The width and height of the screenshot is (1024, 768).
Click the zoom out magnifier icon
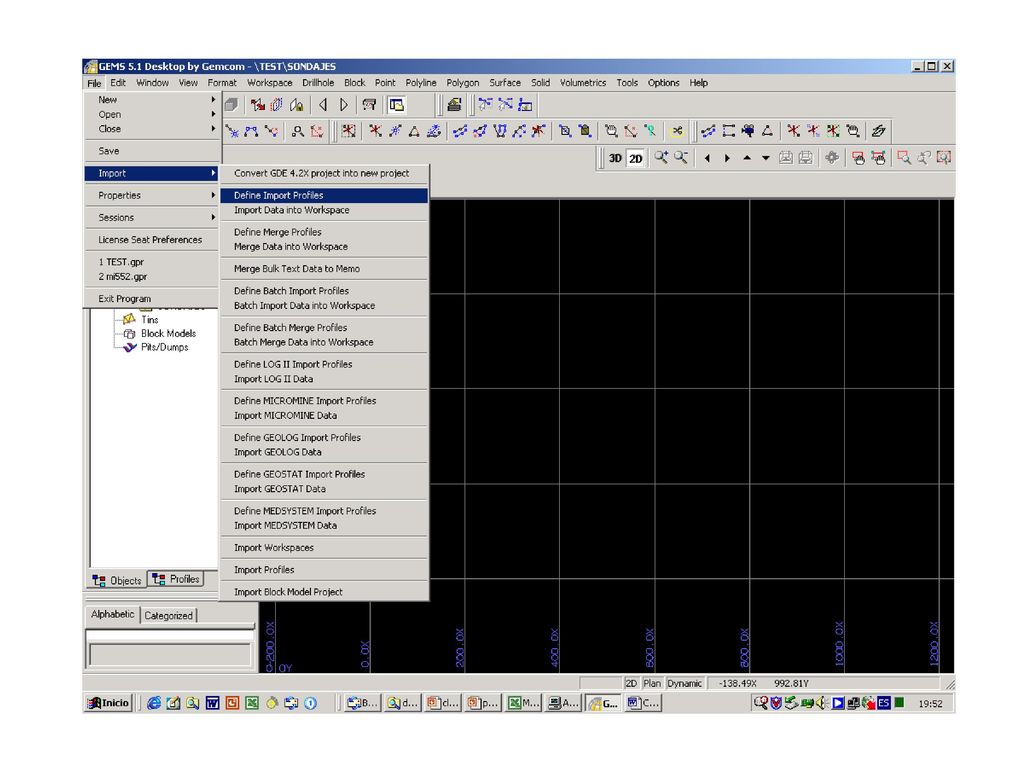[x=680, y=157]
